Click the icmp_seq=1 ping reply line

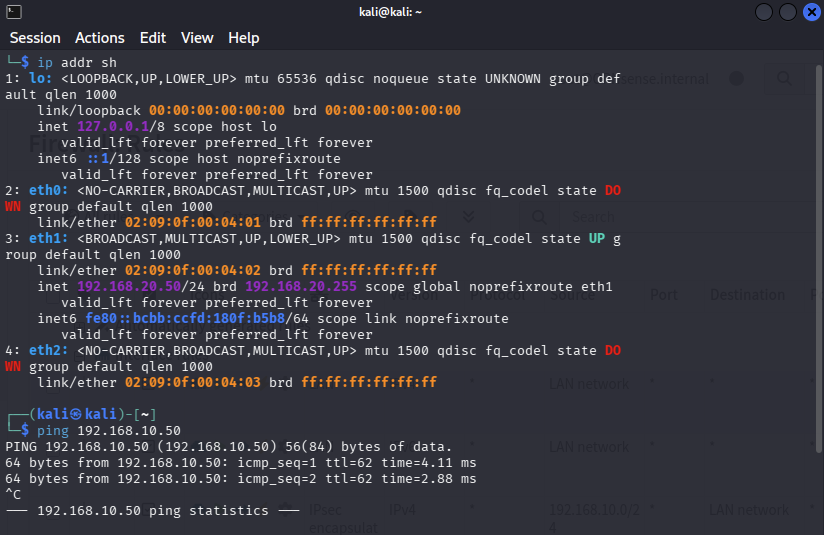[x=241, y=462]
